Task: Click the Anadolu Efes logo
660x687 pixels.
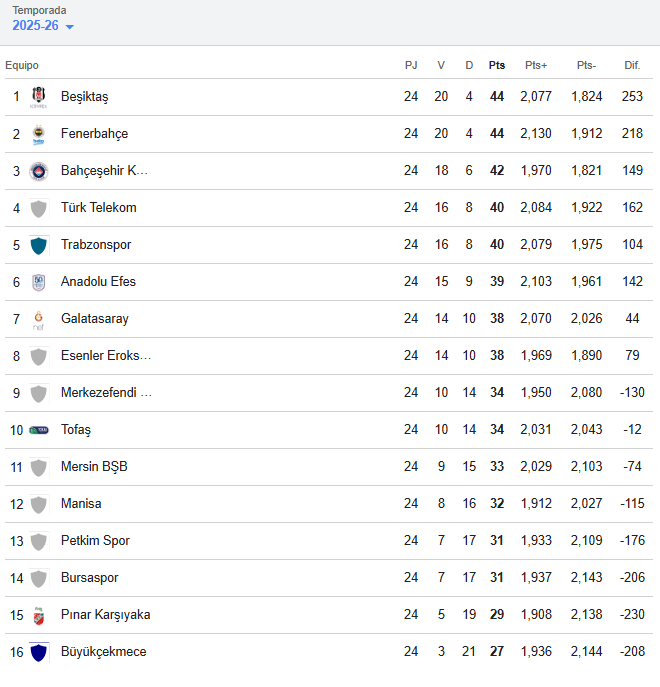Action: pyautogui.click(x=39, y=282)
